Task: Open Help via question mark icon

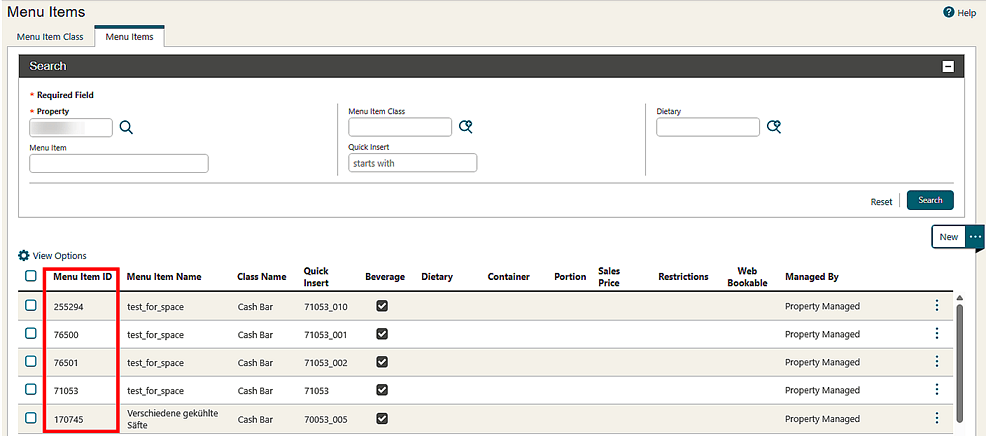Action: click(x=949, y=13)
